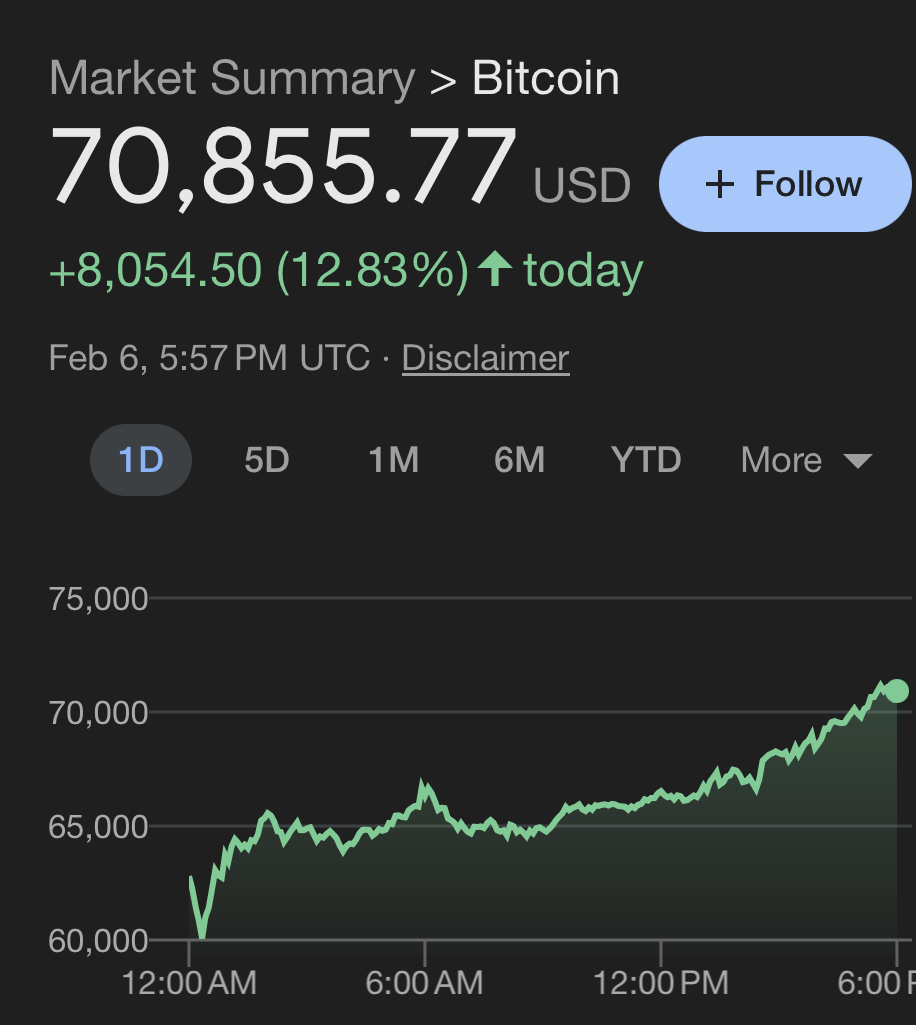Click the arrow beside More
This screenshot has width=916, height=1025.
click(857, 461)
